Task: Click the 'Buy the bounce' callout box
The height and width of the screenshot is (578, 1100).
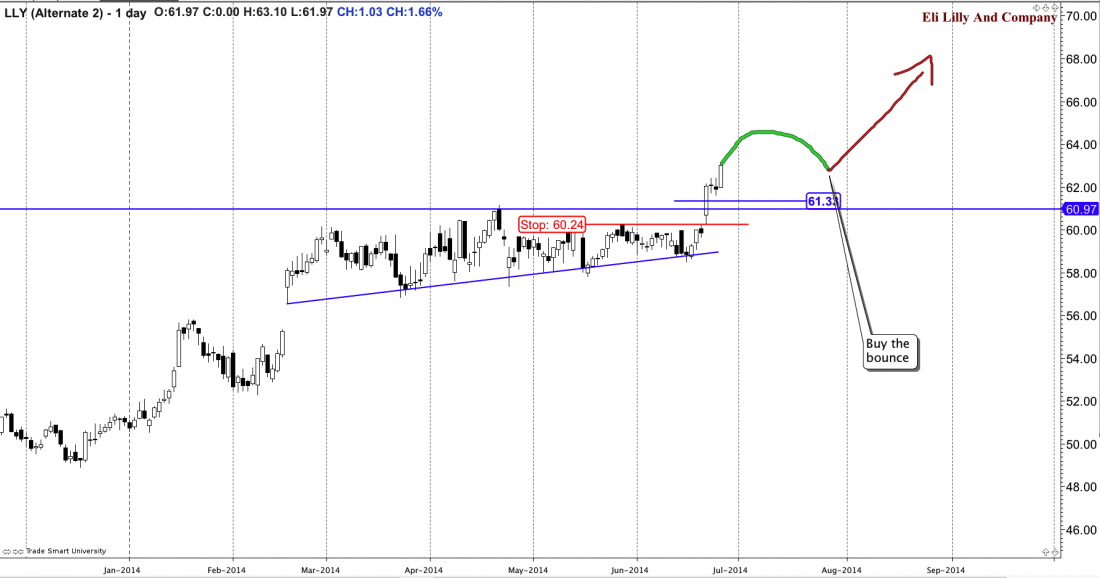Action: (x=889, y=351)
